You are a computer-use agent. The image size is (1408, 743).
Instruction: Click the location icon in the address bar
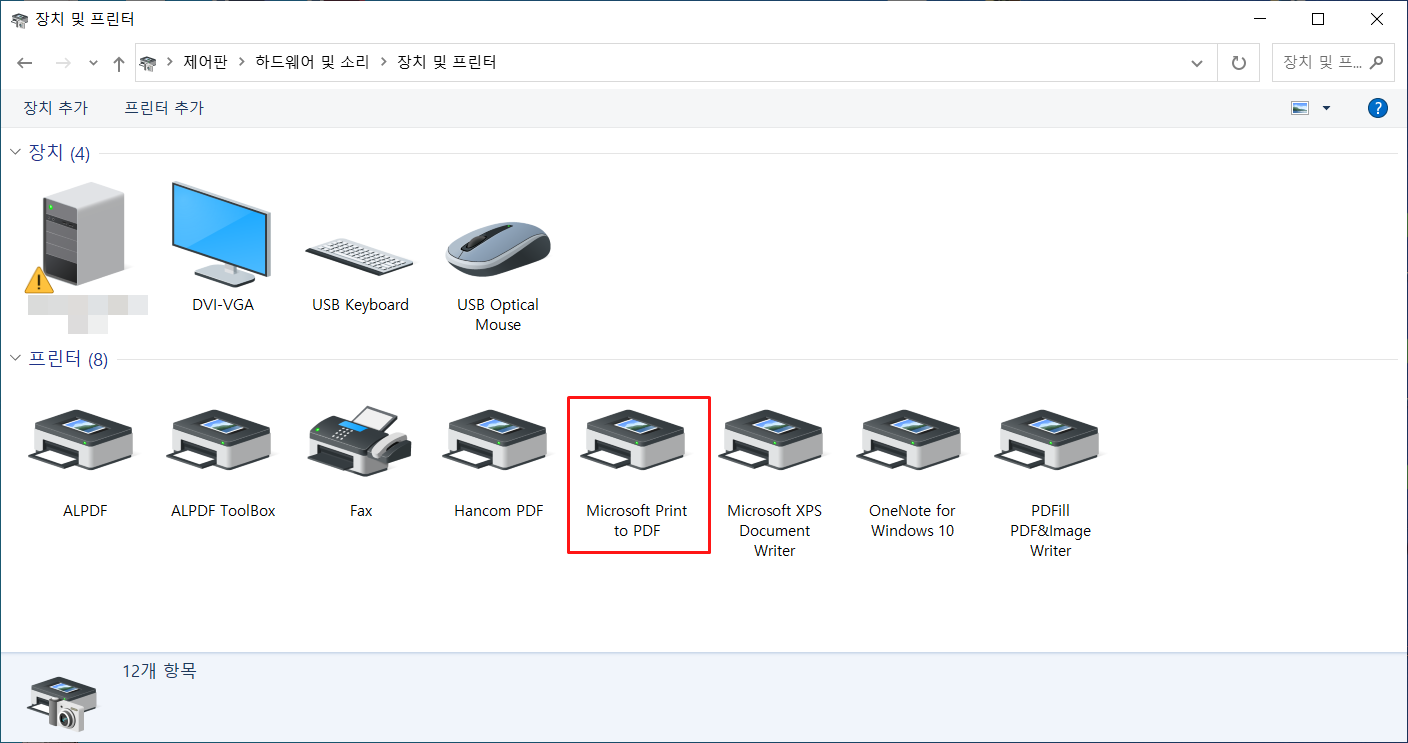(148, 63)
